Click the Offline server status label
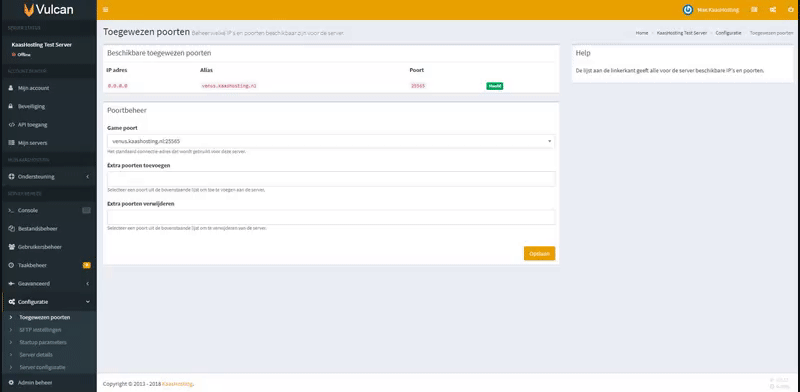Screen dimensions: 800x392 tap(24, 55)
